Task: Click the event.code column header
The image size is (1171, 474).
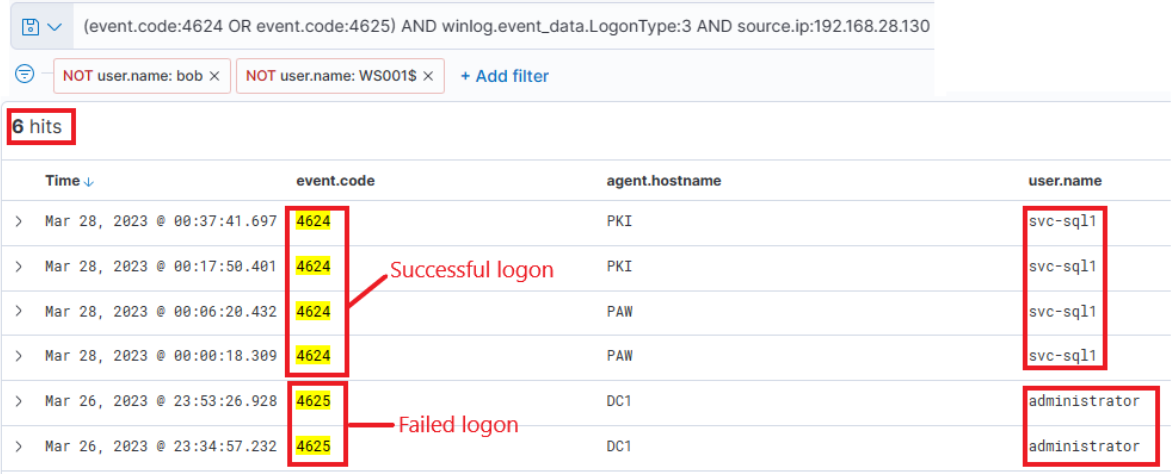Action: pyautogui.click(x=335, y=181)
